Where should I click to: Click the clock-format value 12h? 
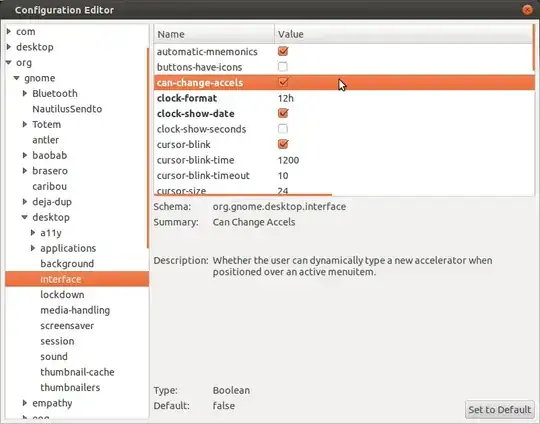pyautogui.click(x=286, y=98)
